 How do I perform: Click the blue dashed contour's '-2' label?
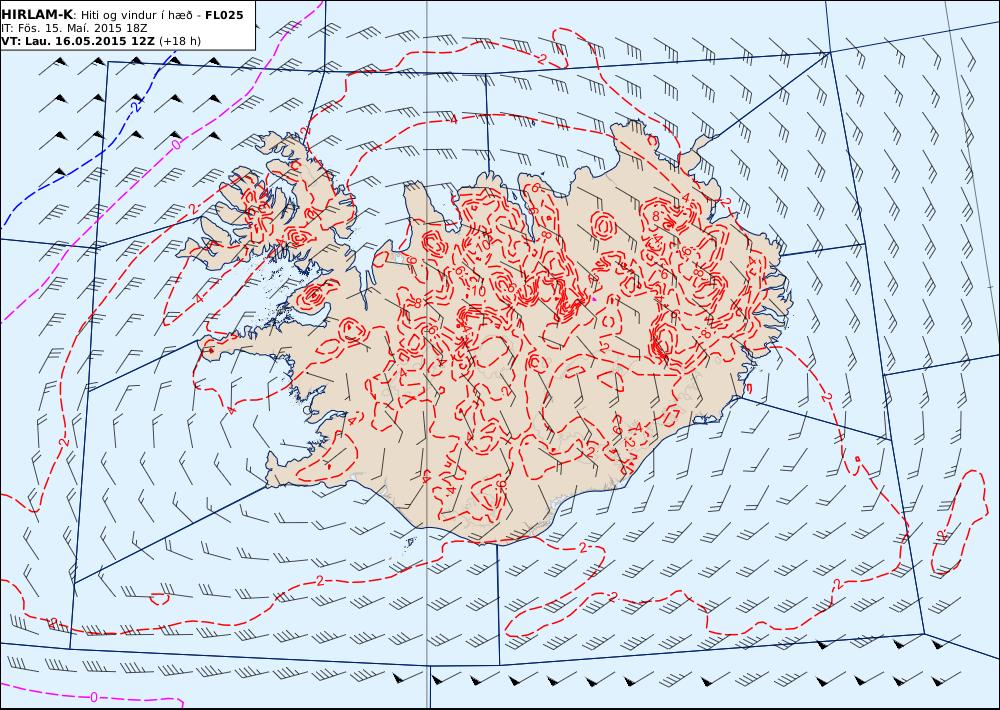tap(136, 106)
